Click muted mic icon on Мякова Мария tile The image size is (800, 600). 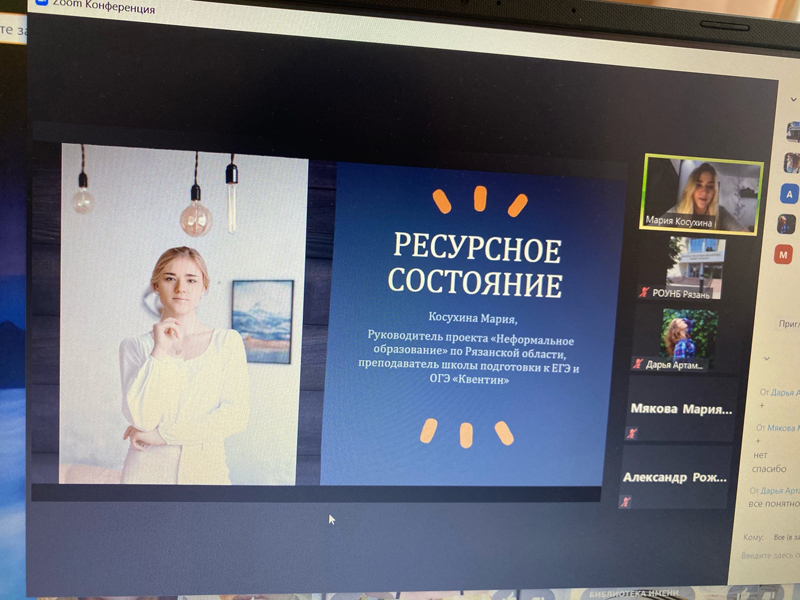(x=631, y=433)
